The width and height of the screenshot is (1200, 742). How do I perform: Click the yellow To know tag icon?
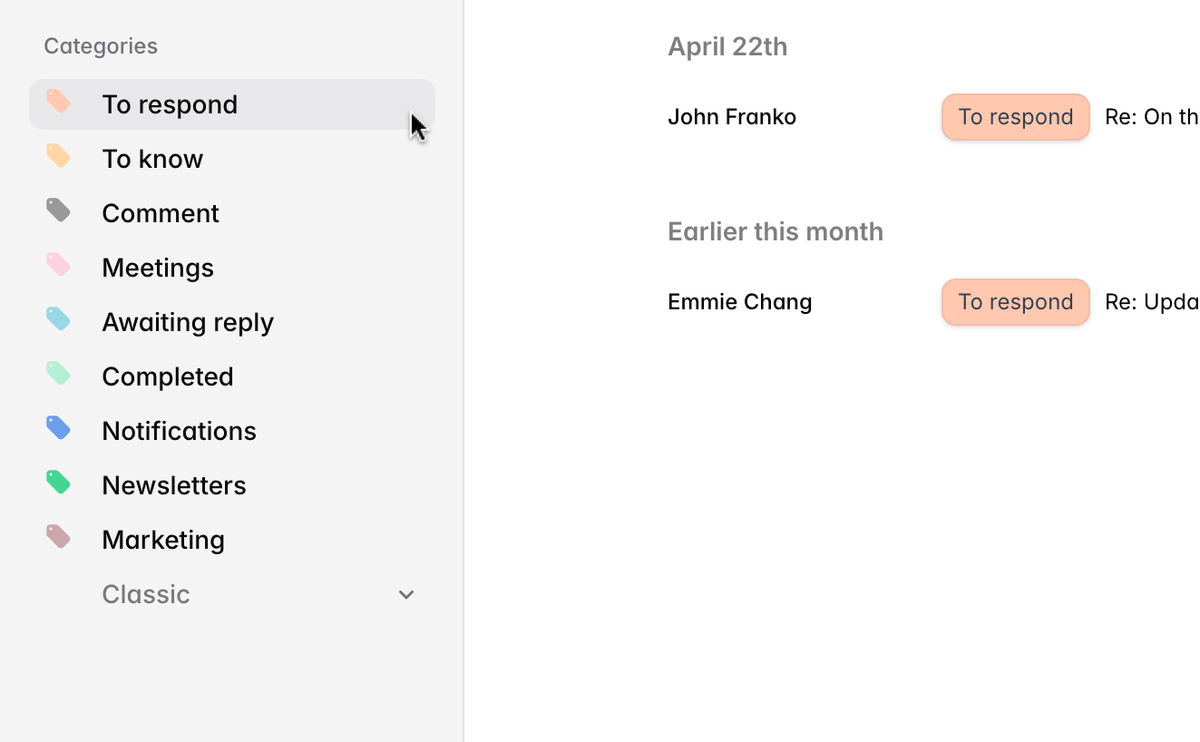(58, 156)
